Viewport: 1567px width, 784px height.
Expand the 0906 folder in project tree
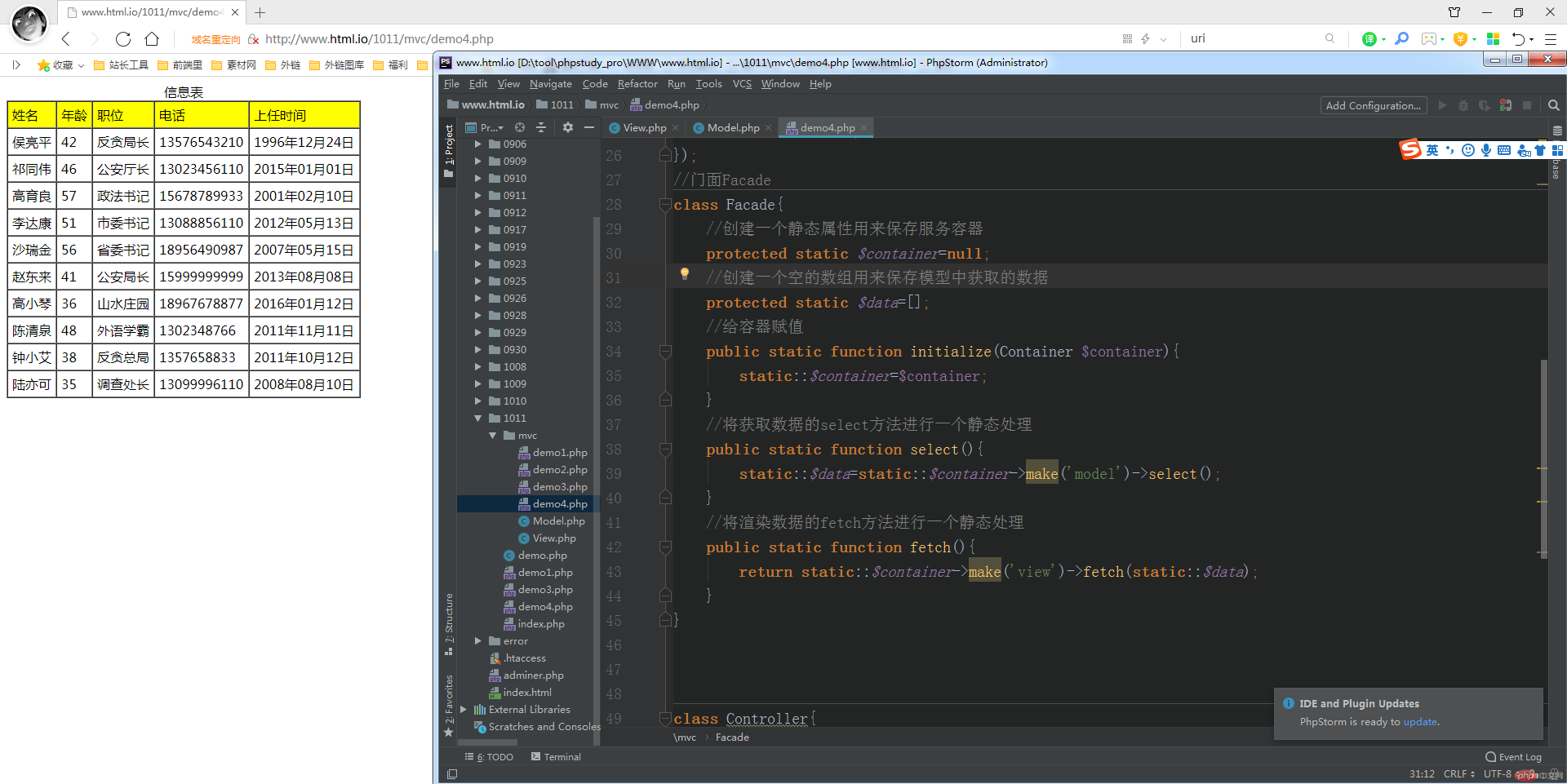pos(478,144)
